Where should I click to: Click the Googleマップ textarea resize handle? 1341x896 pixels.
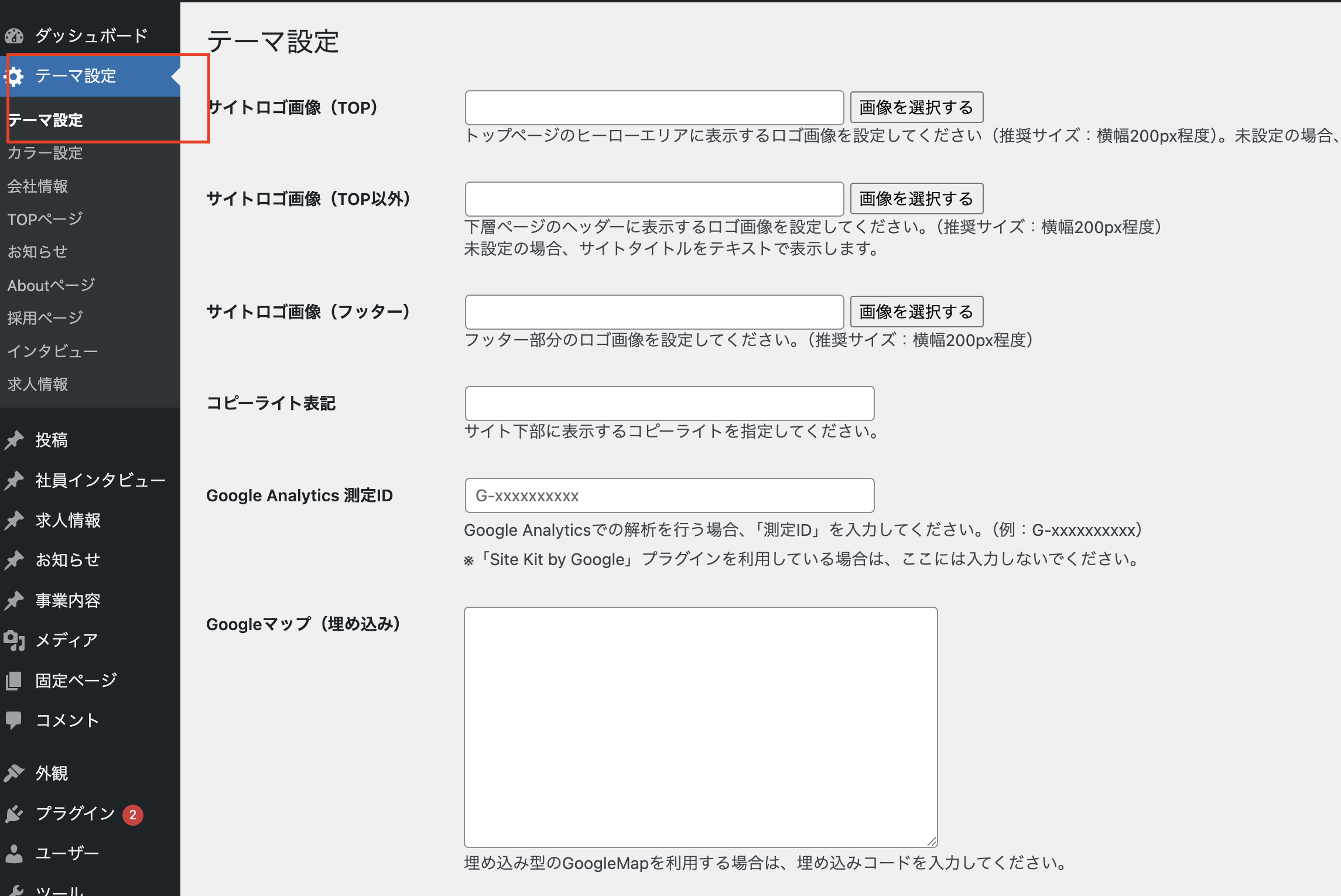pos(932,842)
